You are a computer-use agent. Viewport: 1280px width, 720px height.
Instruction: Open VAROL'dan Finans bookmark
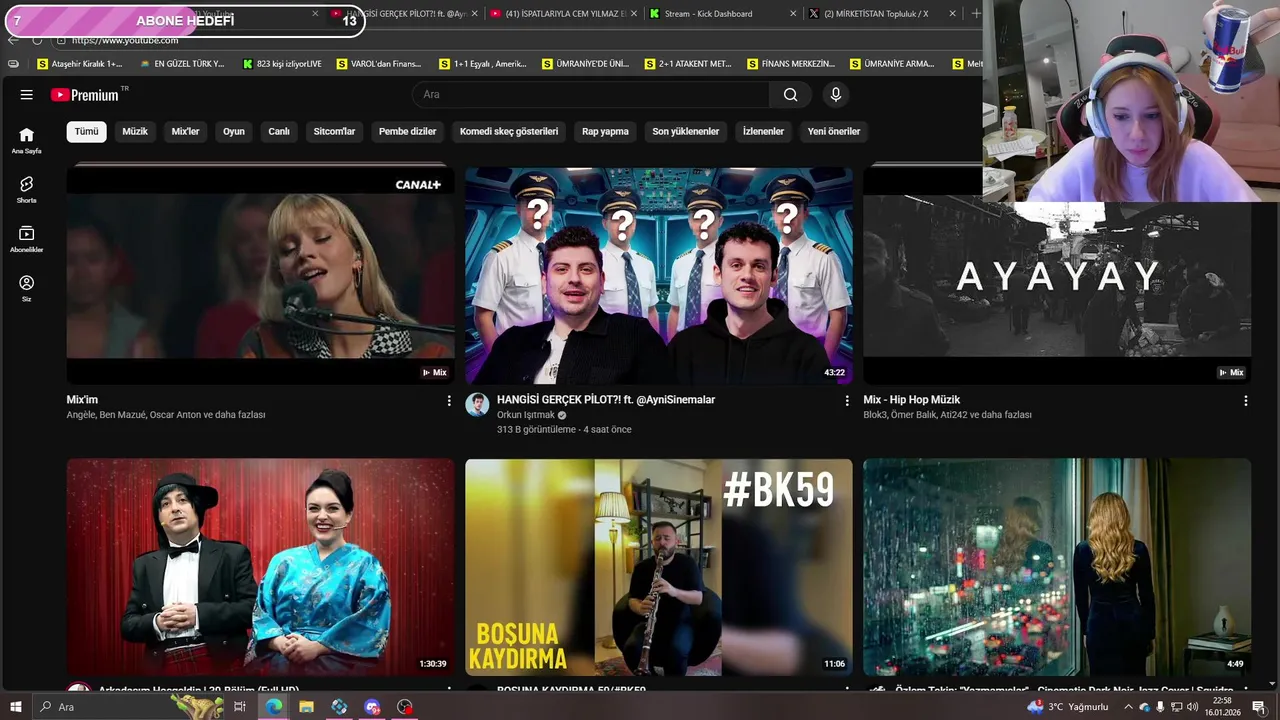point(379,64)
